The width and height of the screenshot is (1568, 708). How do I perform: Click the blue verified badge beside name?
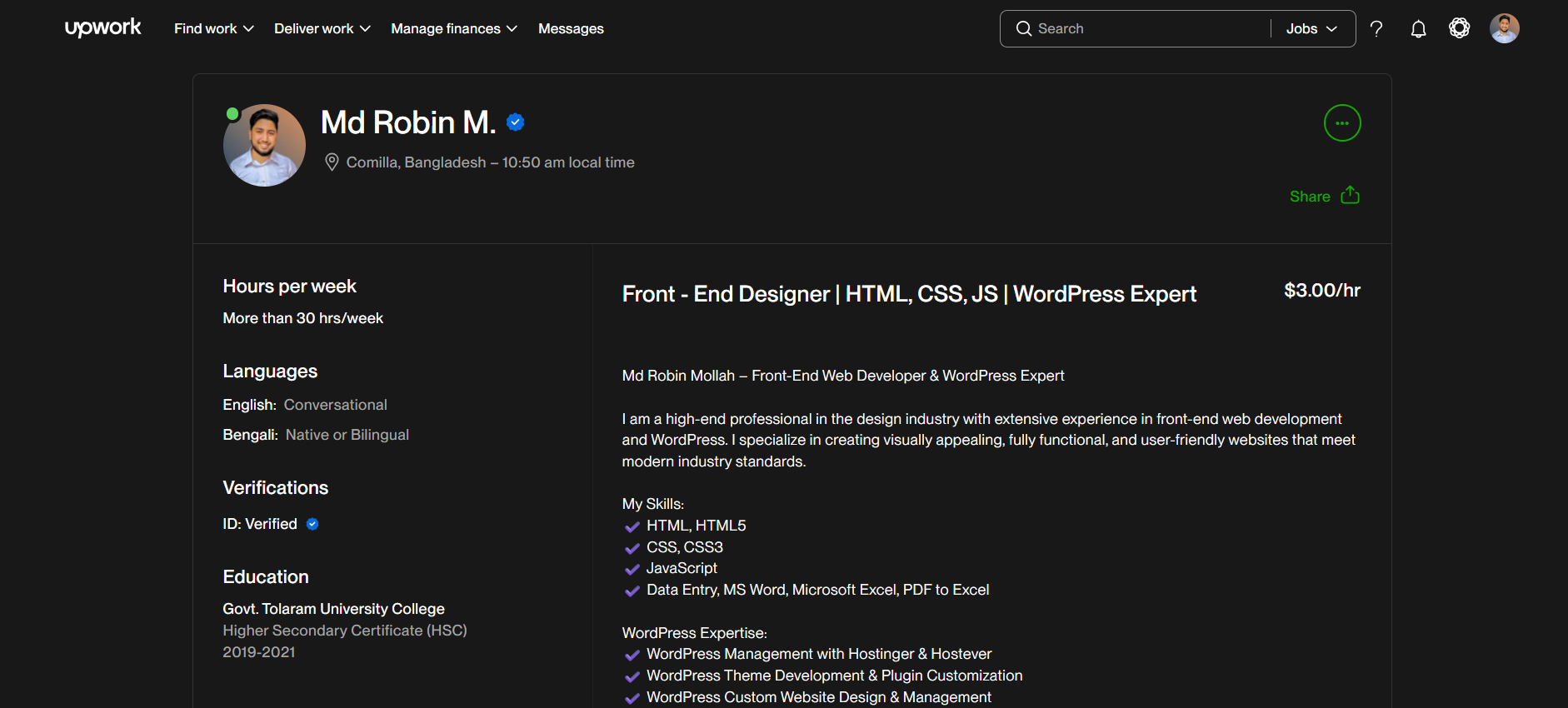[x=516, y=122]
